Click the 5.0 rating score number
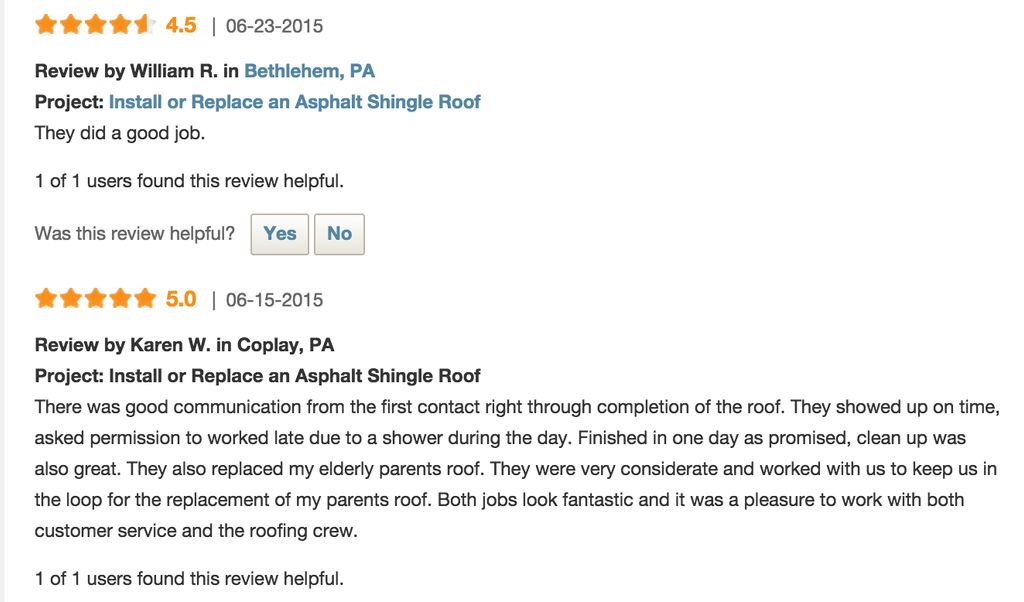This screenshot has width=1024, height=602. [x=181, y=299]
